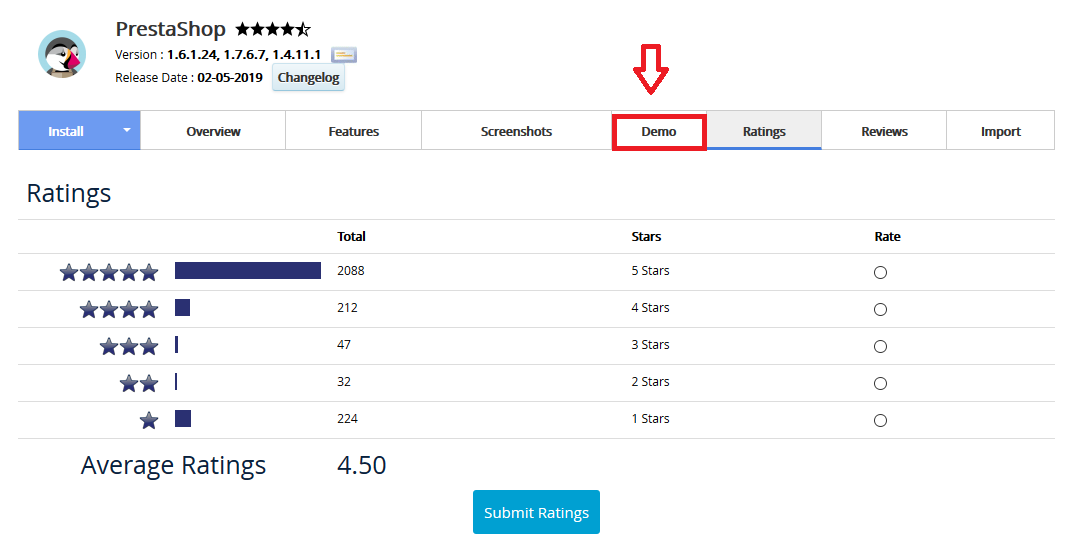
Task: Expand the Install button dropdown arrow
Action: click(x=127, y=130)
